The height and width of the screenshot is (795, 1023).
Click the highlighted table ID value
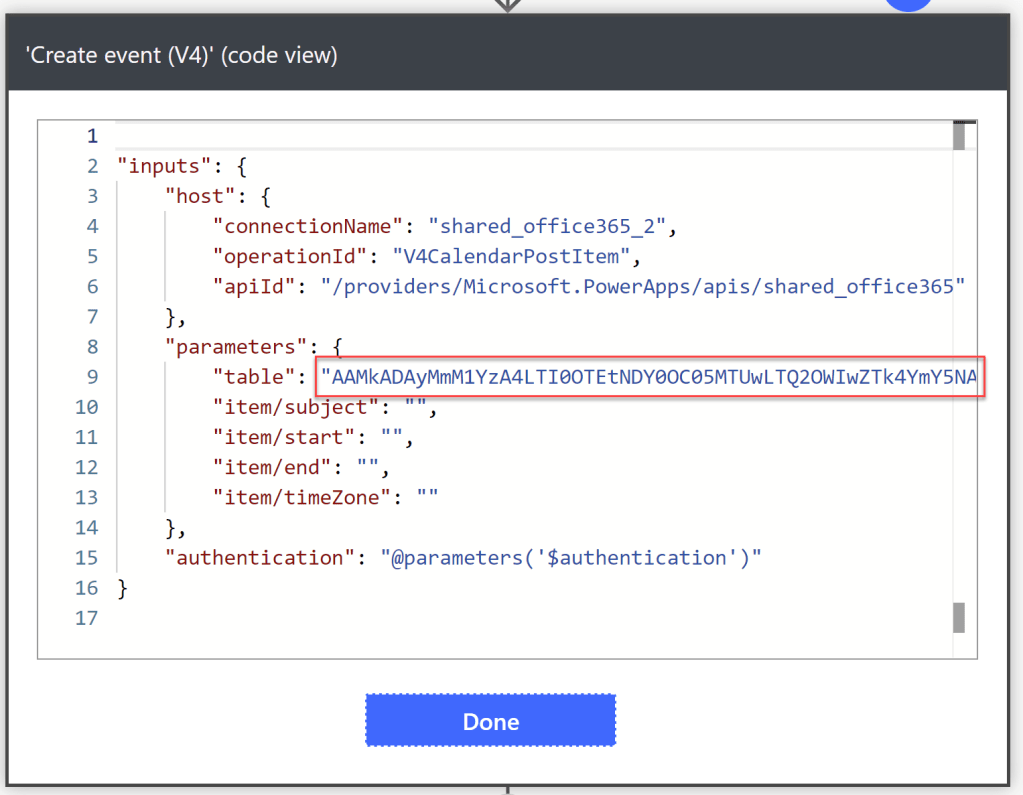pos(651,377)
